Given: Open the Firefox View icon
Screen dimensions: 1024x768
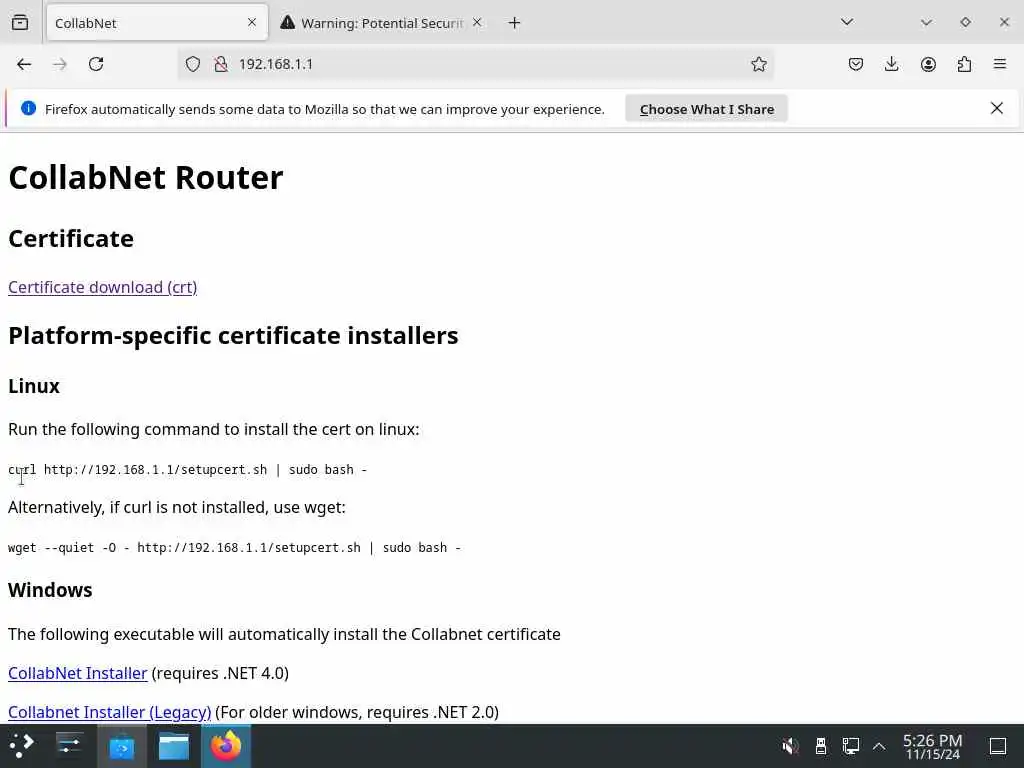Looking at the screenshot, I should 20,23.
